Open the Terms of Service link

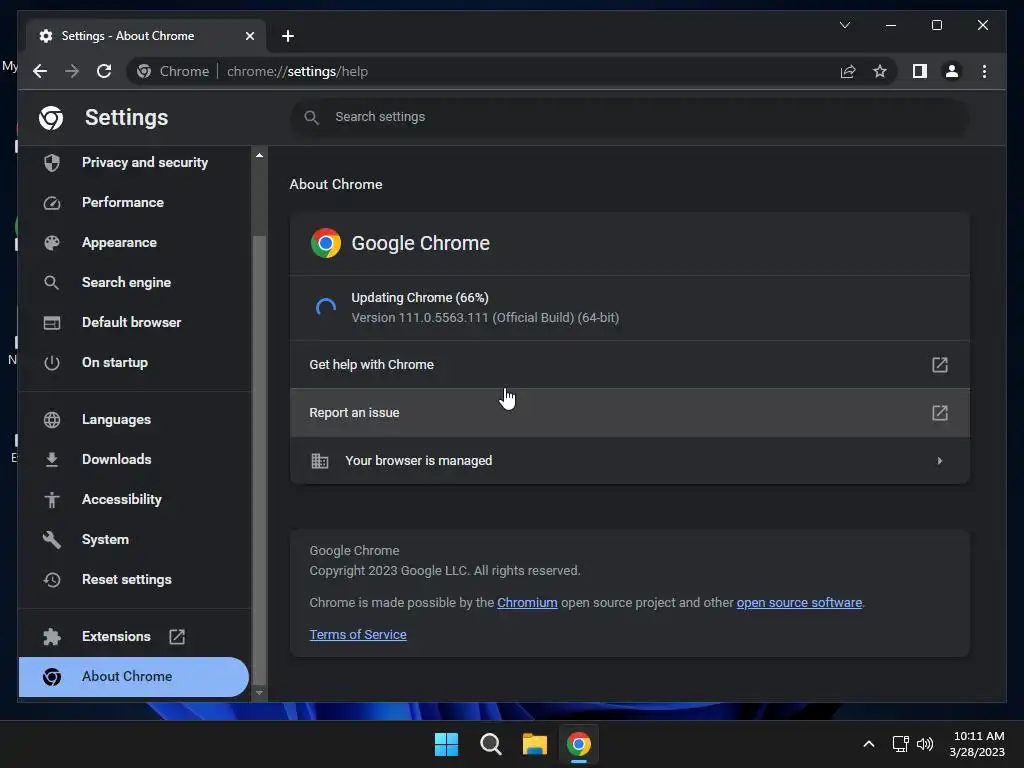(358, 635)
